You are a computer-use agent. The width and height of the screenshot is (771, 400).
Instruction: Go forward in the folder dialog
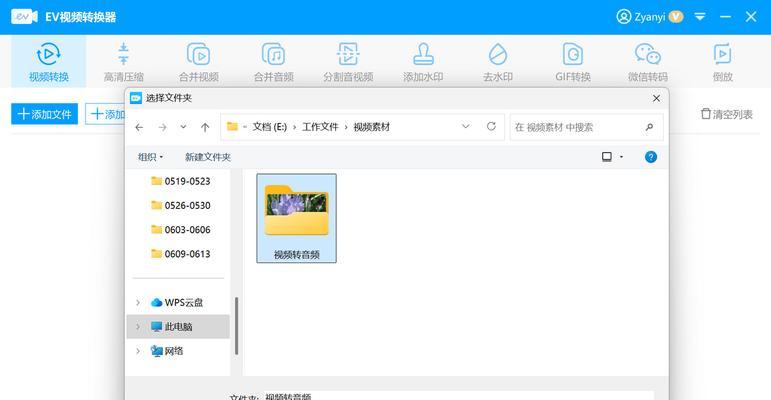(162, 127)
